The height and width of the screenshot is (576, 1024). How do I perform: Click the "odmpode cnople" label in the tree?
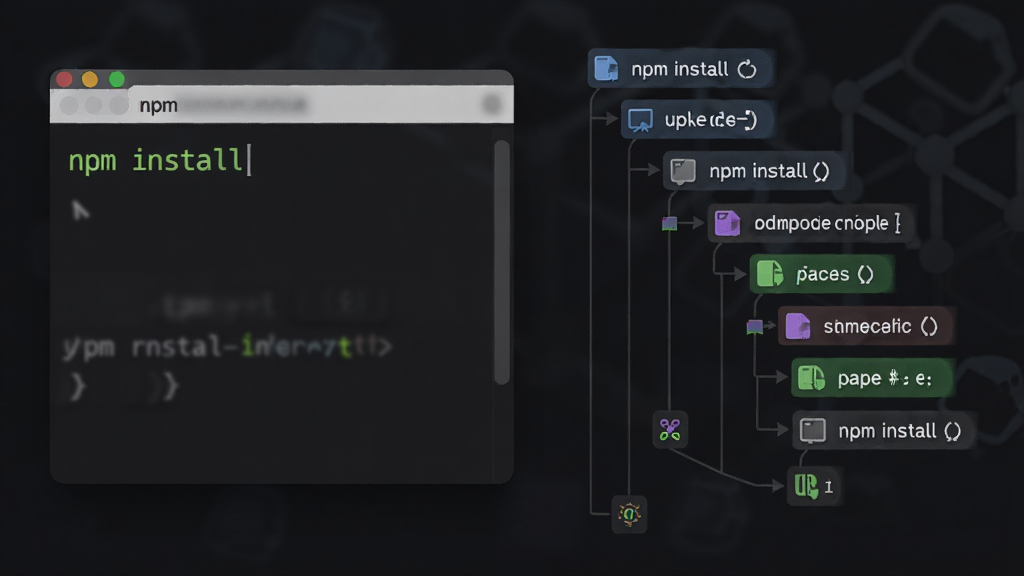[821, 223]
